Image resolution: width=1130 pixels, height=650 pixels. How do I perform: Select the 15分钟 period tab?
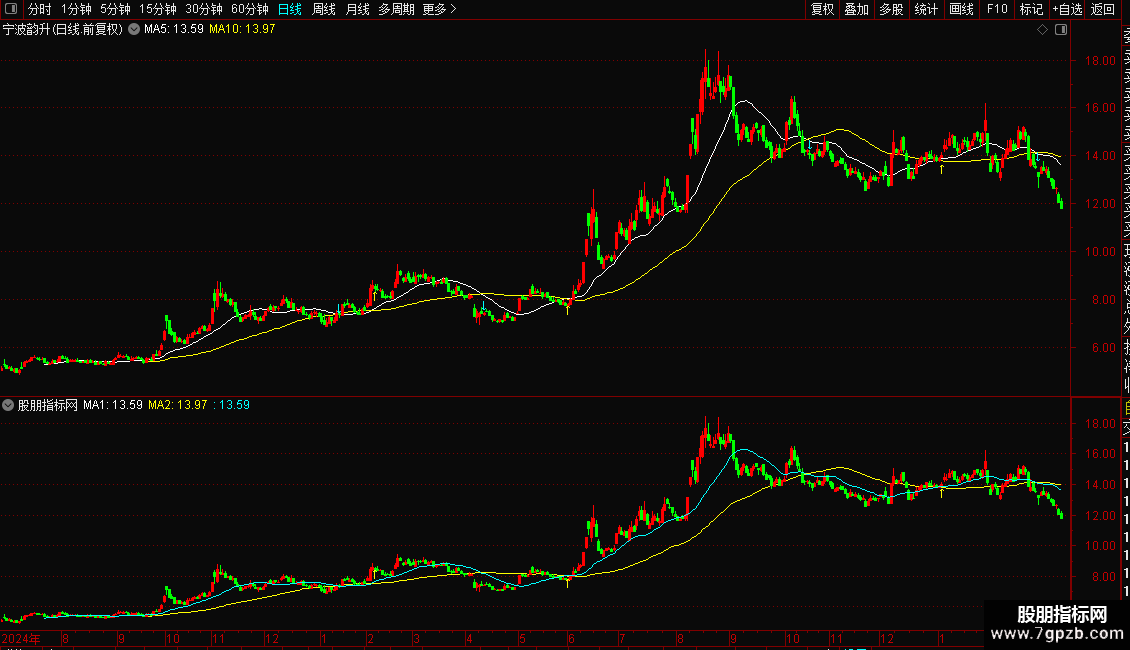[x=158, y=9]
